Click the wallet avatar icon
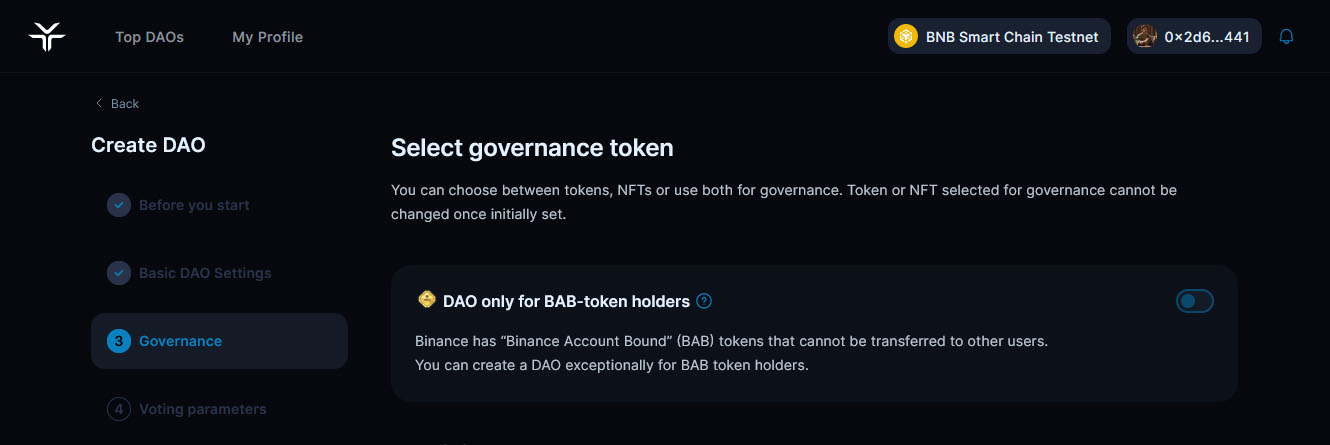 coord(1145,37)
